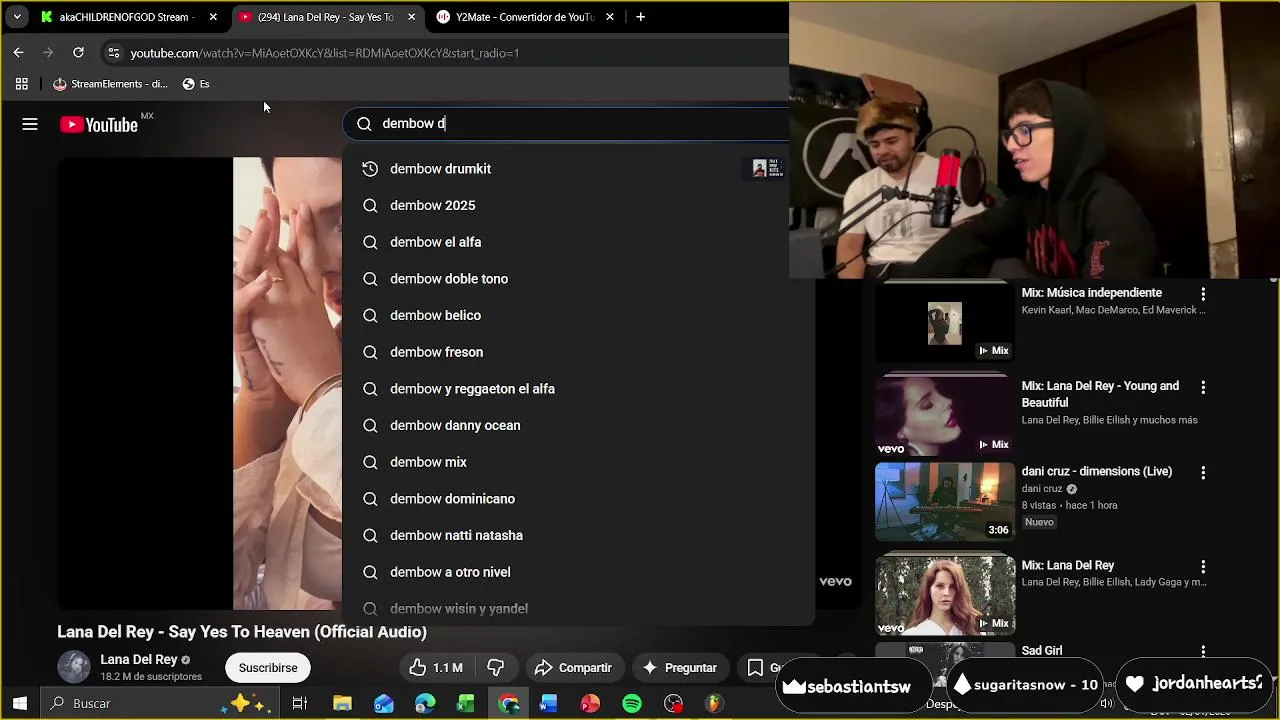Select suggestion 'dembow freson'
Viewport: 1280px width, 720px height.
pos(578,352)
